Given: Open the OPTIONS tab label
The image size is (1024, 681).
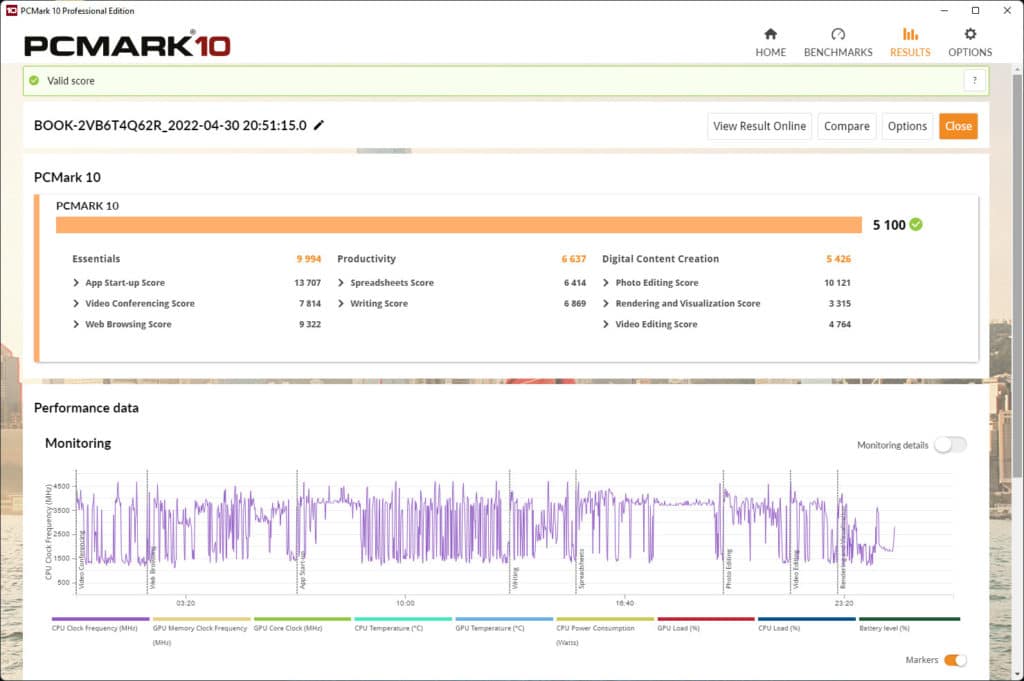Looking at the screenshot, I should point(970,52).
